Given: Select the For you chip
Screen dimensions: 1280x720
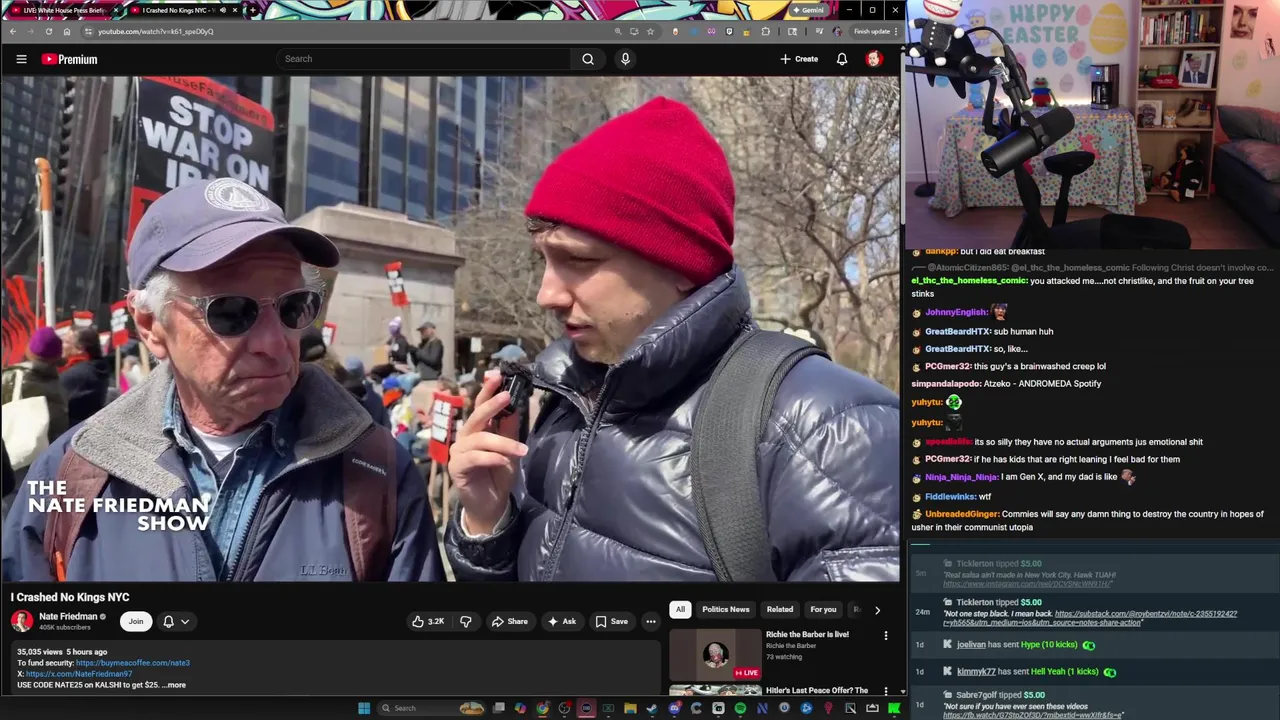Looking at the screenshot, I should (x=823, y=610).
